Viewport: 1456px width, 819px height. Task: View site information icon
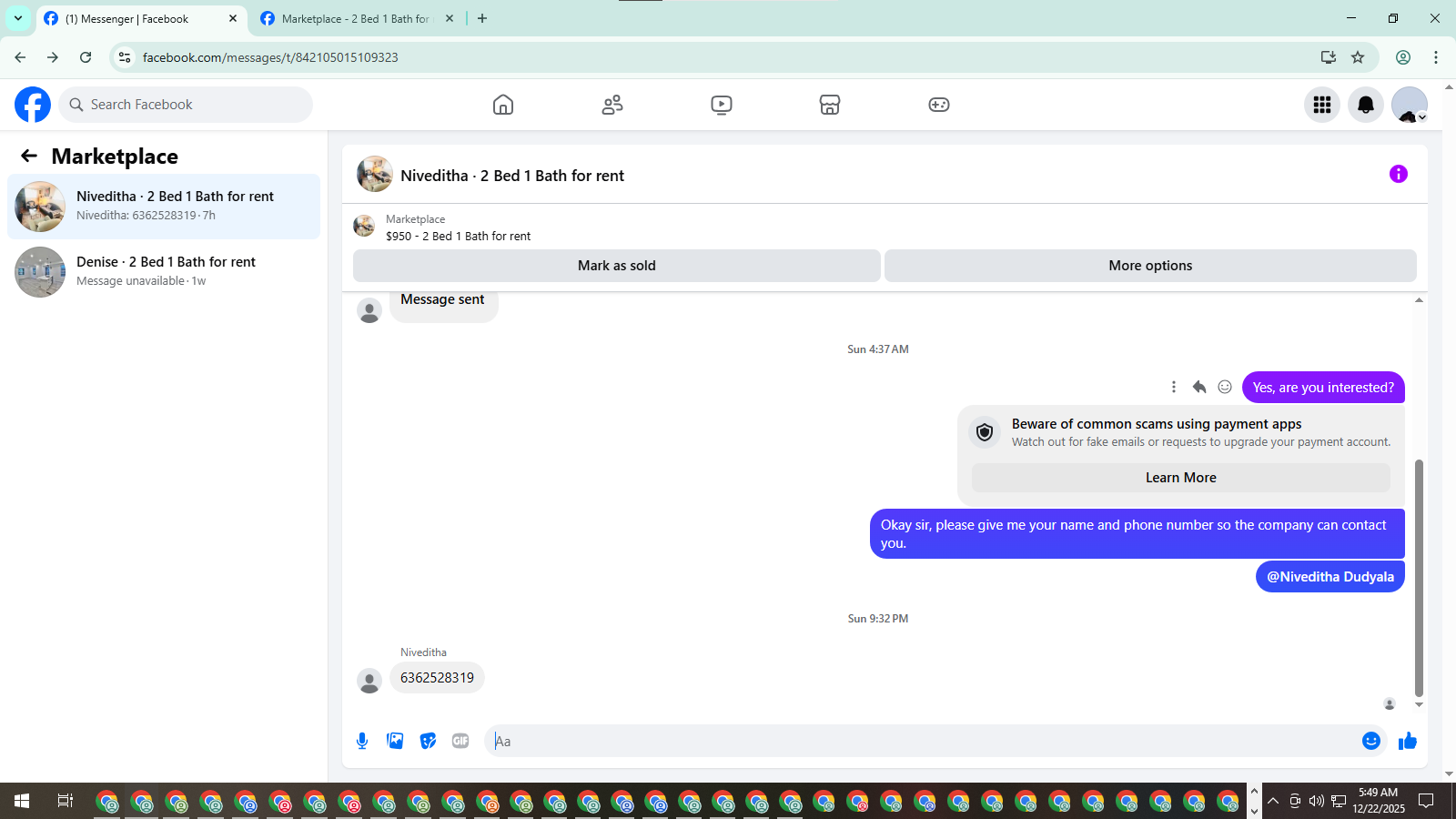tap(125, 57)
